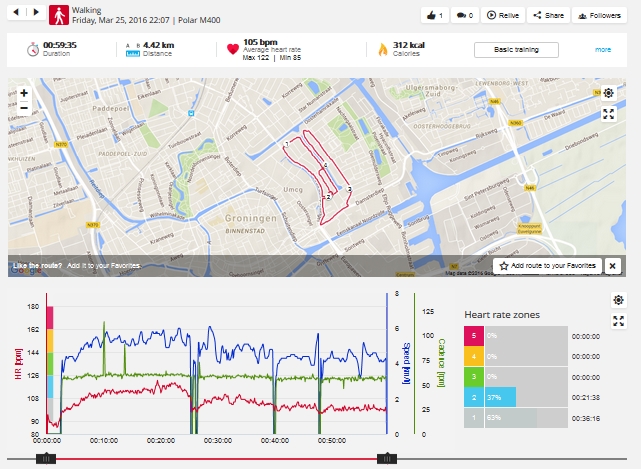Expand the graph to fullscreen
Image resolution: width=641 pixels, height=469 pixels.
point(618,321)
